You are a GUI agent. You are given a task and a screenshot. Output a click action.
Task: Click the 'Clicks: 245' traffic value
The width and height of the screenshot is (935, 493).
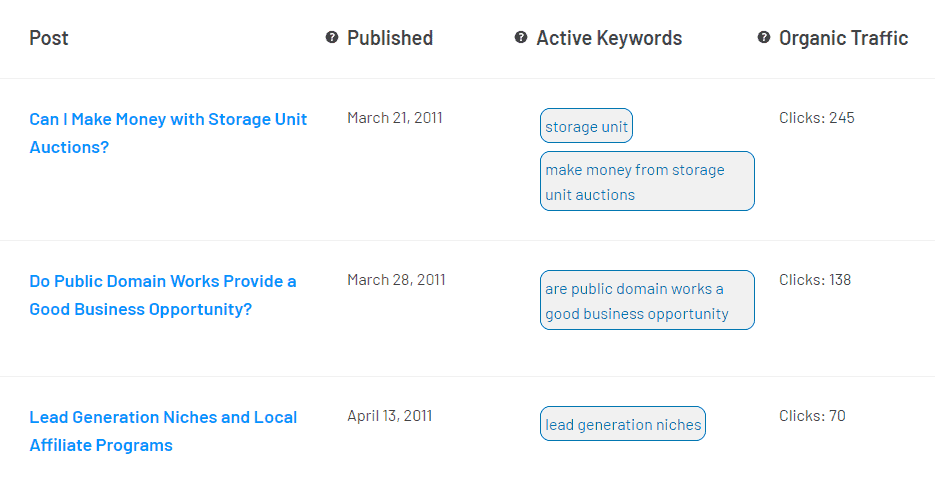(x=817, y=118)
